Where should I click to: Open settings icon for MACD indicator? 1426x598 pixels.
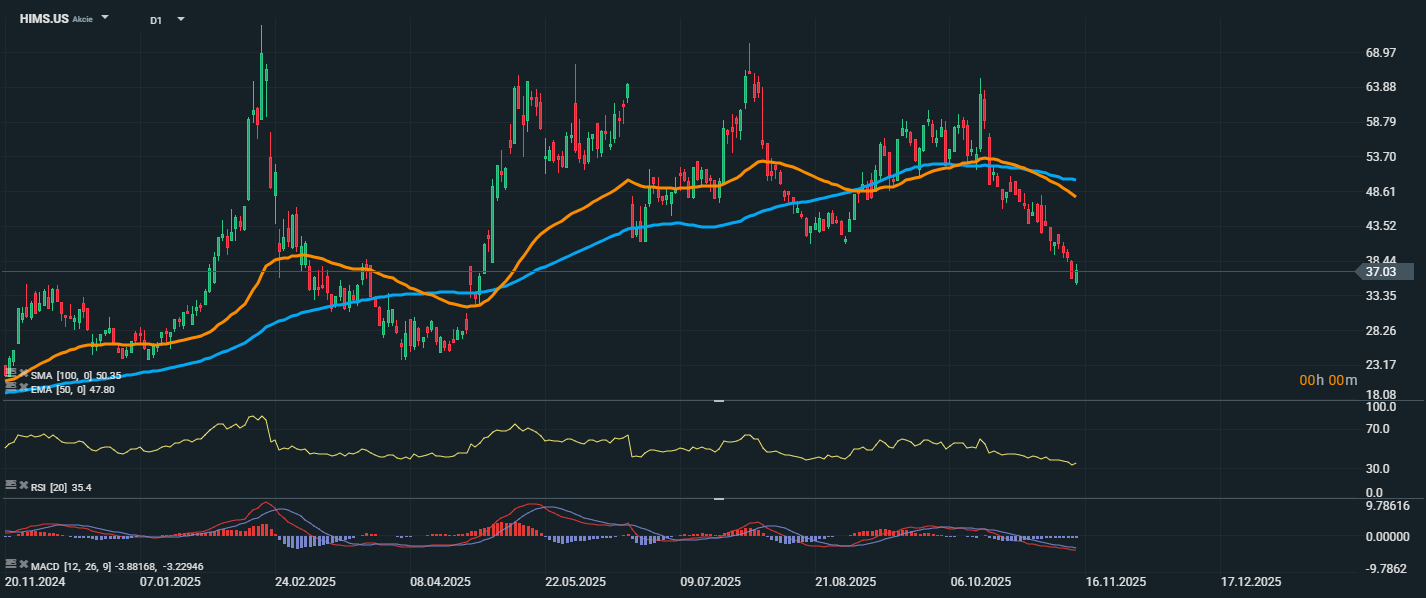click(11, 564)
